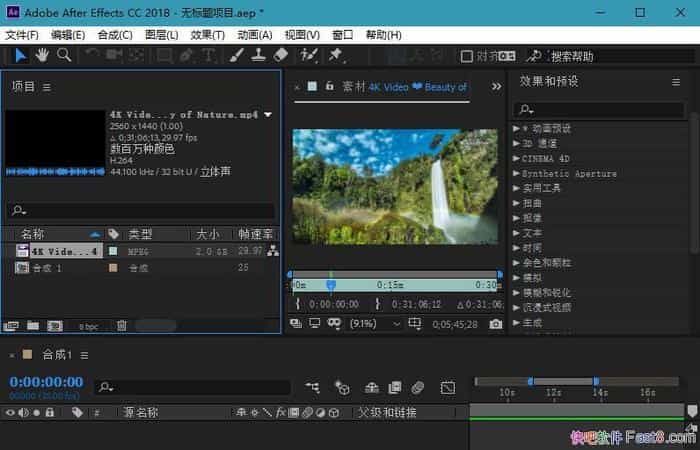Screen dimensions: 700x450
Task: Select the Pen tool
Action: [186, 55]
